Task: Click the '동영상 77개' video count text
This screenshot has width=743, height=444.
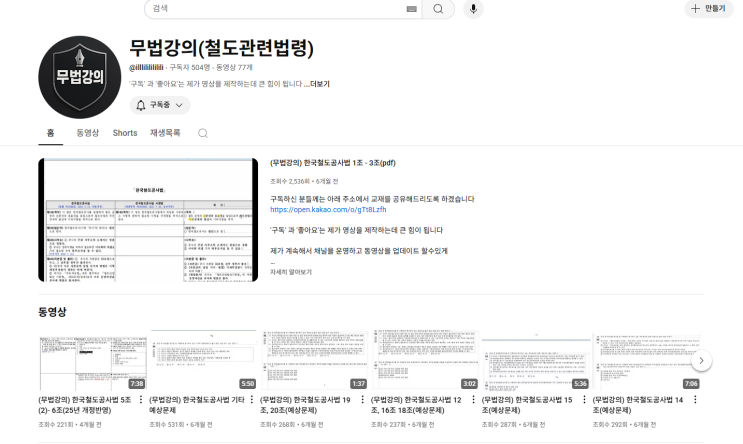Action: [234, 67]
